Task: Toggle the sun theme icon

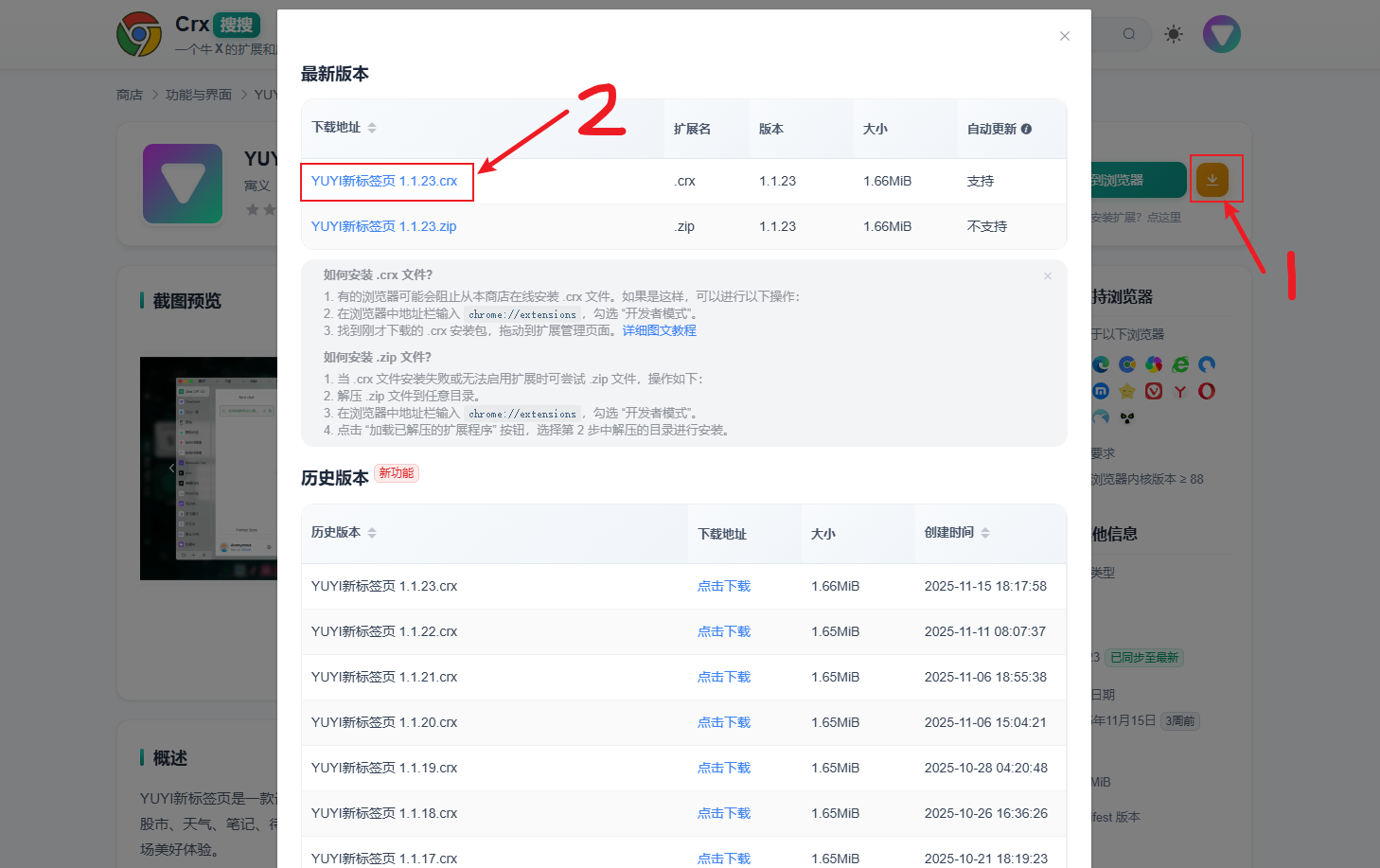Action: [1174, 34]
